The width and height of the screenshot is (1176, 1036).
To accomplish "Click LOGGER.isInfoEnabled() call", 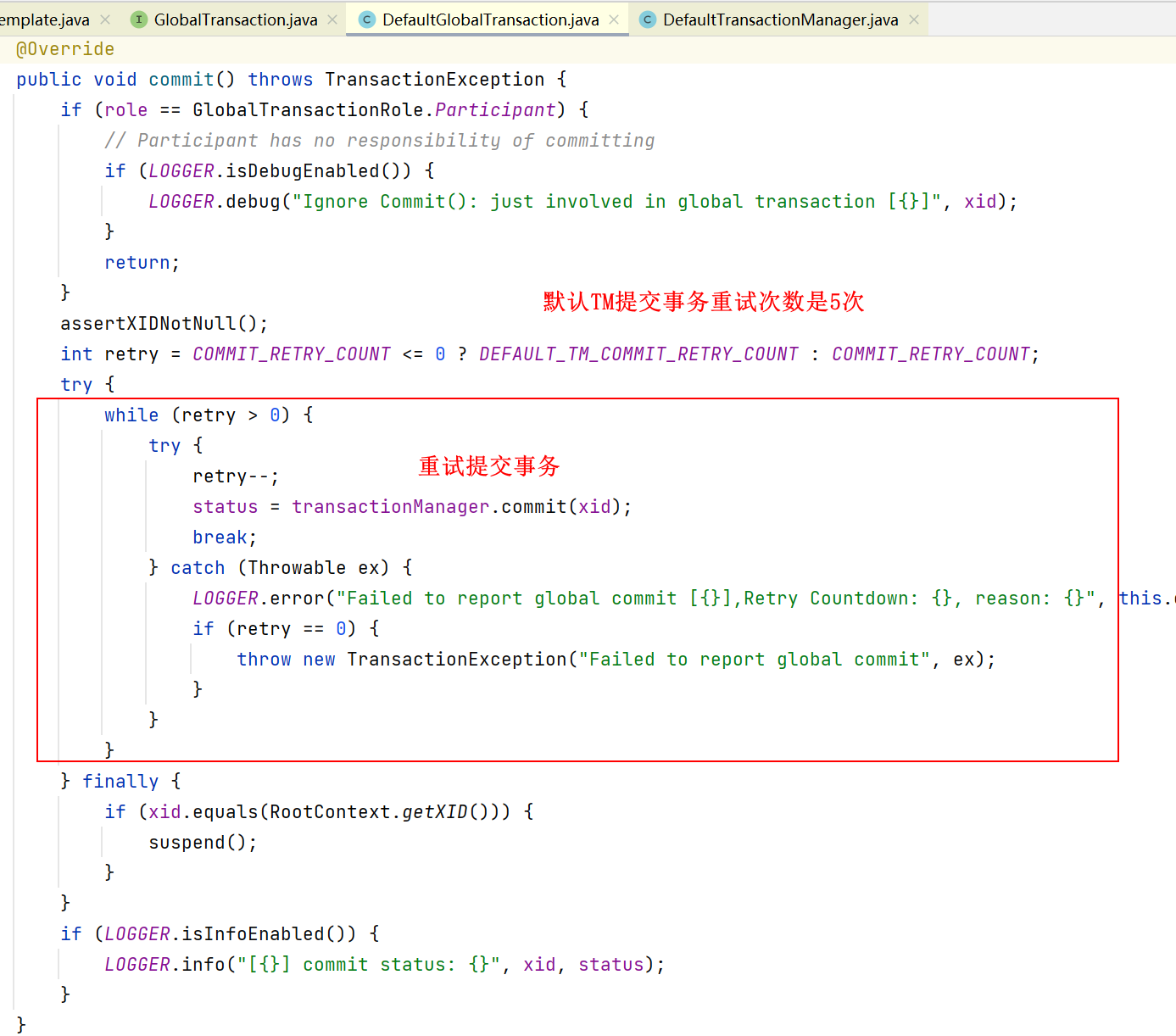I will [x=231, y=934].
